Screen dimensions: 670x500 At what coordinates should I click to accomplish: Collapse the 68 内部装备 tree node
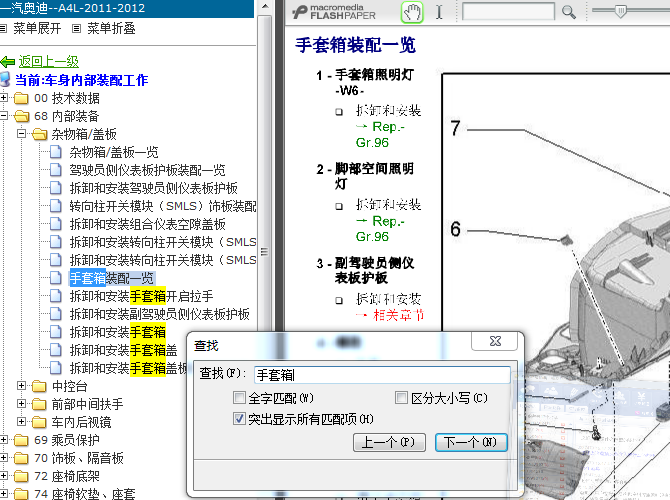[x=6, y=116]
